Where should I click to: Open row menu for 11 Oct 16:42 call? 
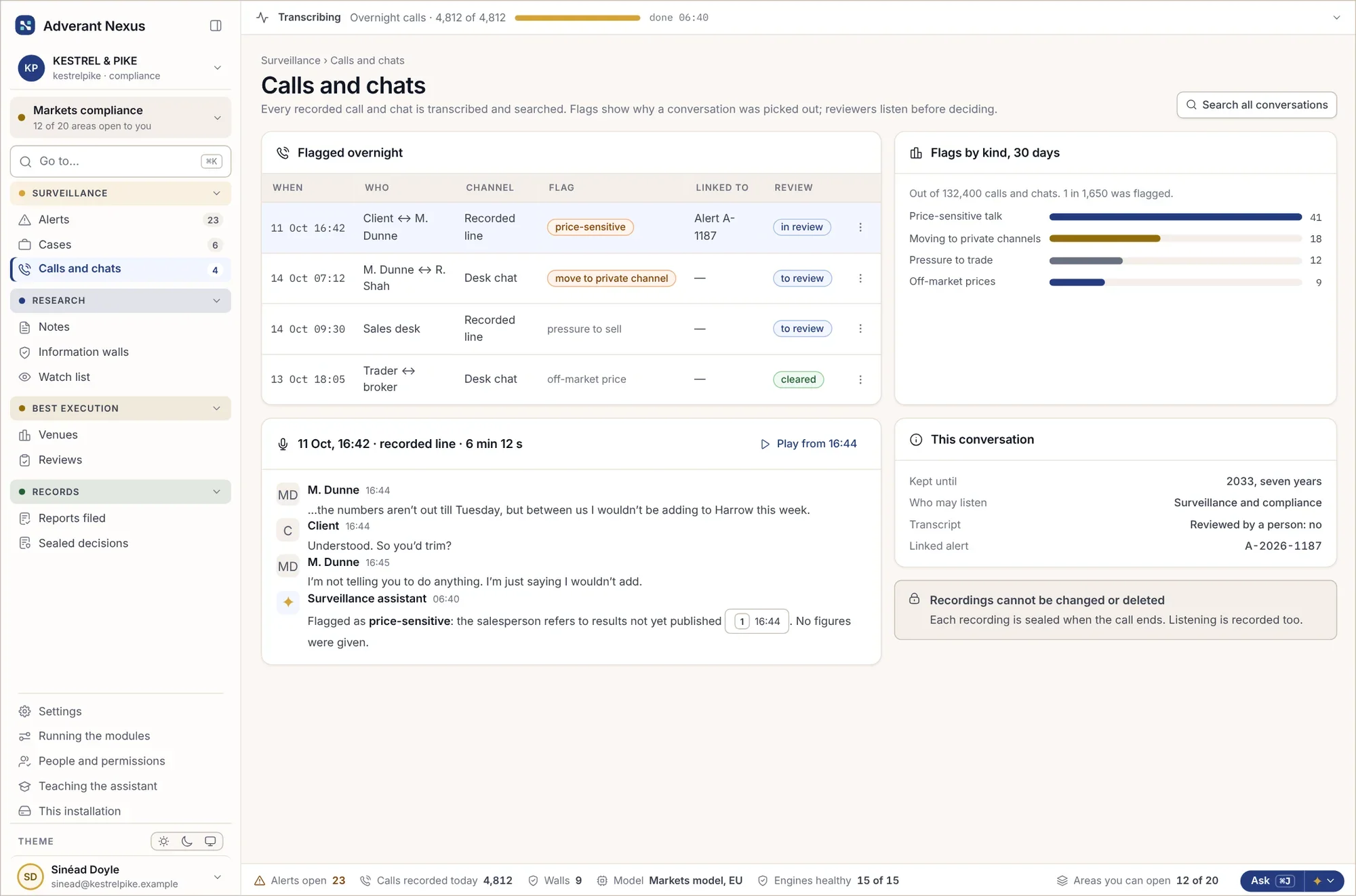click(x=860, y=227)
